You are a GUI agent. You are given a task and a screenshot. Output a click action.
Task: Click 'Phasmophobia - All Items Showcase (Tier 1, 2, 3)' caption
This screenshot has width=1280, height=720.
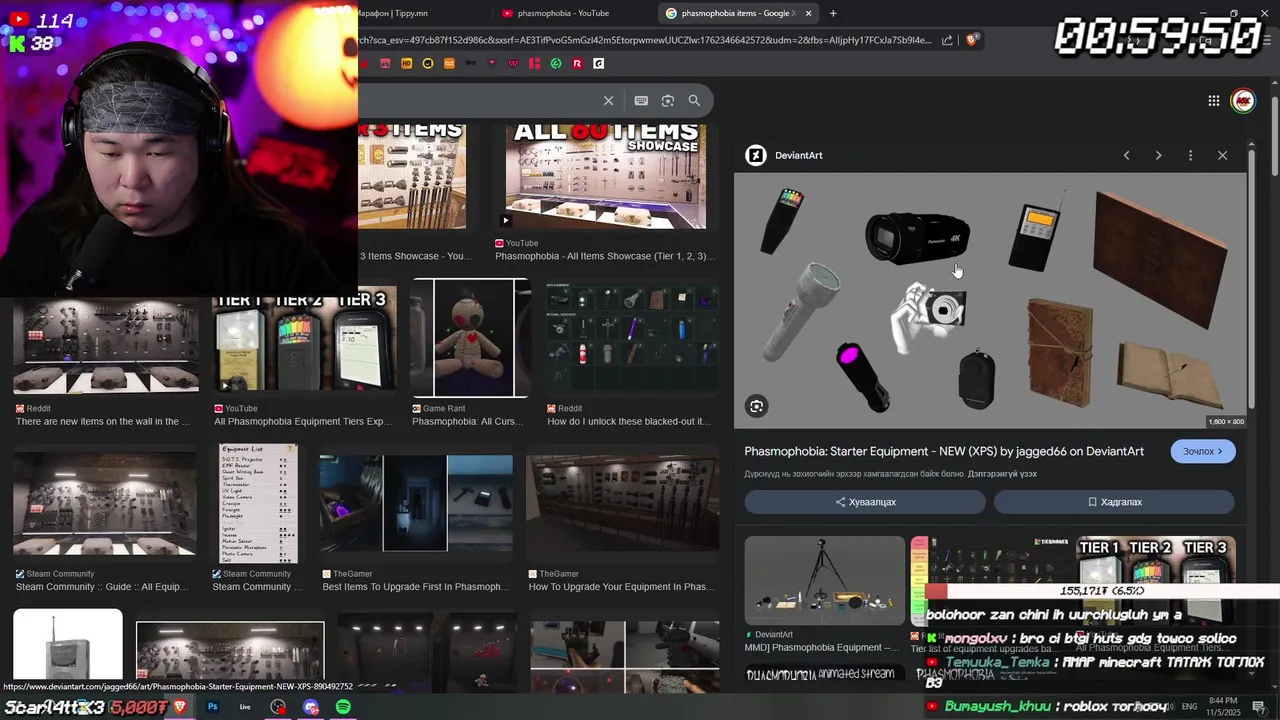(605, 256)
